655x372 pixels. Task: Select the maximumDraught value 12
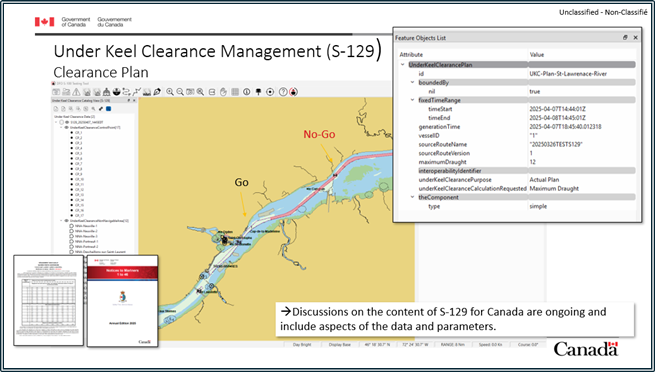(x=534, y=162)
